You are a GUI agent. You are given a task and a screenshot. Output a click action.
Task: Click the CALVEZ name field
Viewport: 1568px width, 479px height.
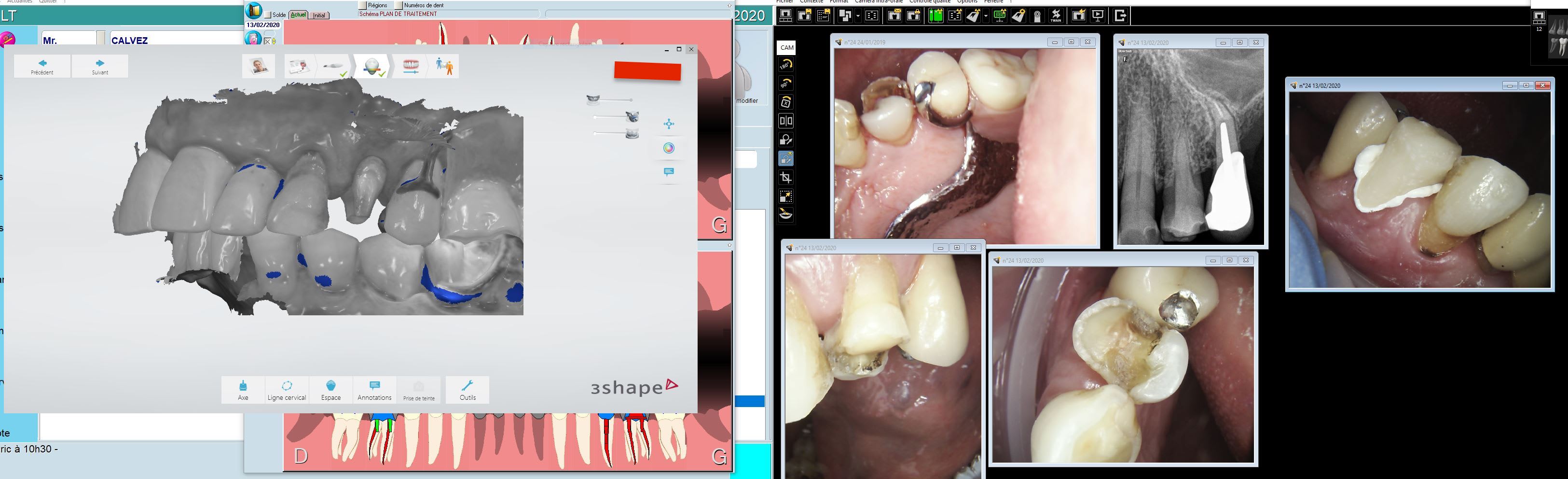click(177, 40)
